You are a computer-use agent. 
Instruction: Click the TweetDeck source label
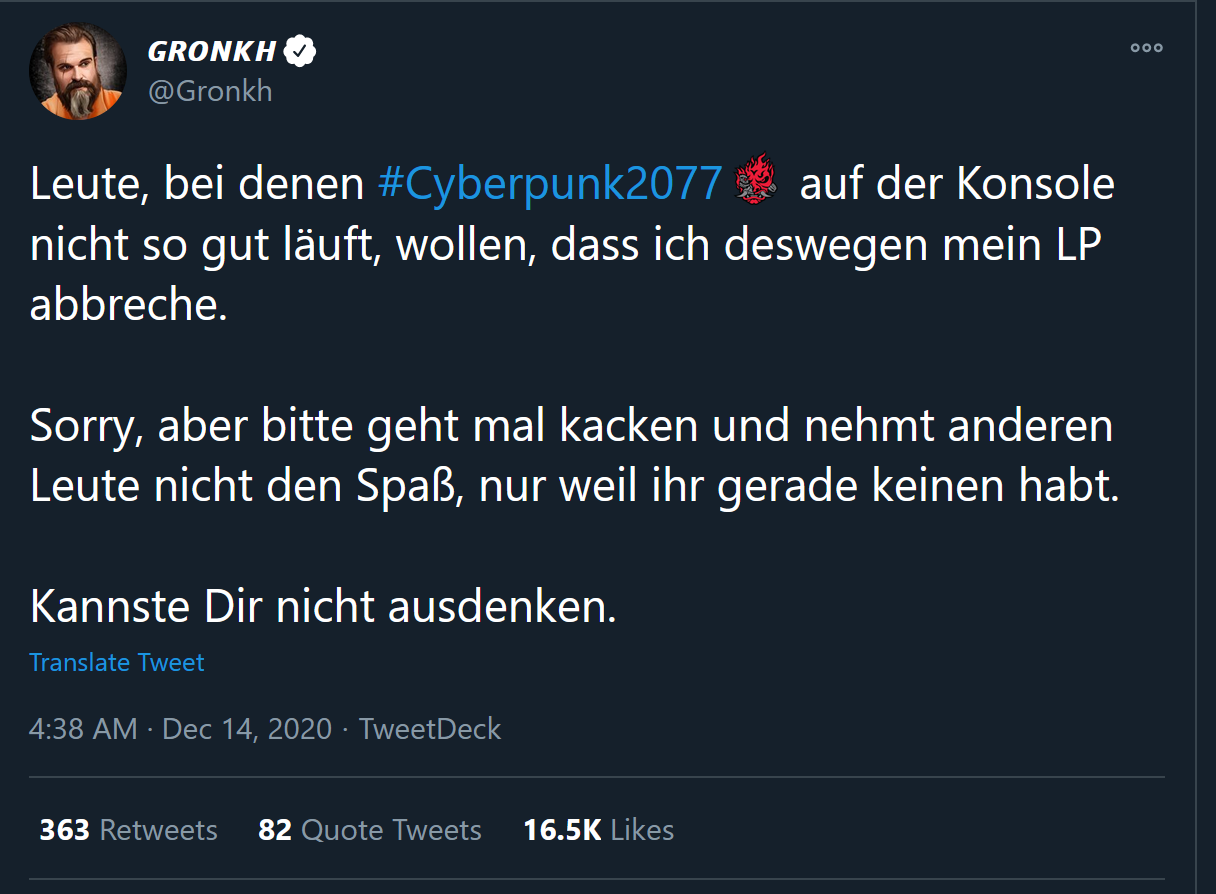coord(430,728)
